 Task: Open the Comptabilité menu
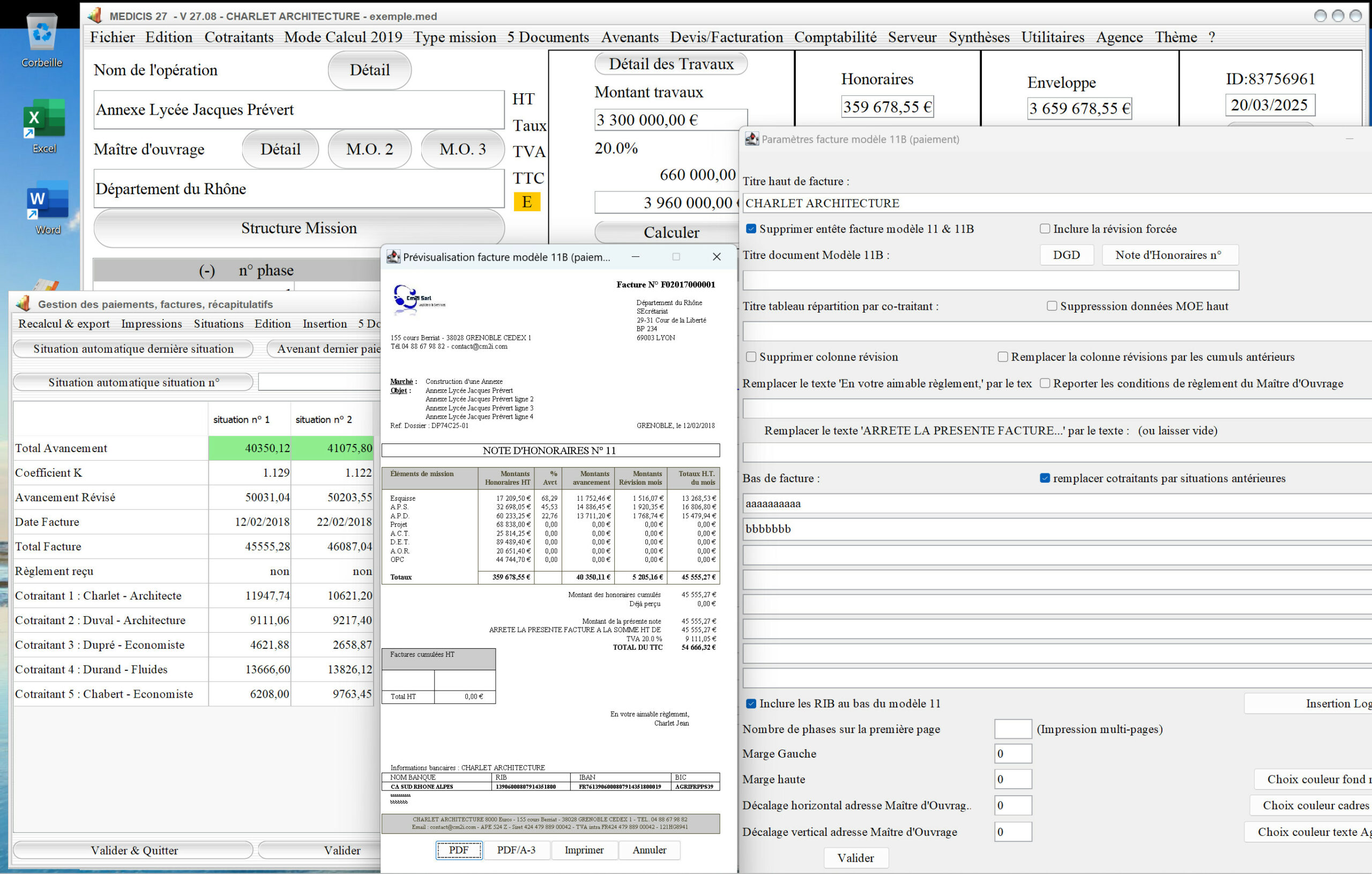[x=836, y=37]
